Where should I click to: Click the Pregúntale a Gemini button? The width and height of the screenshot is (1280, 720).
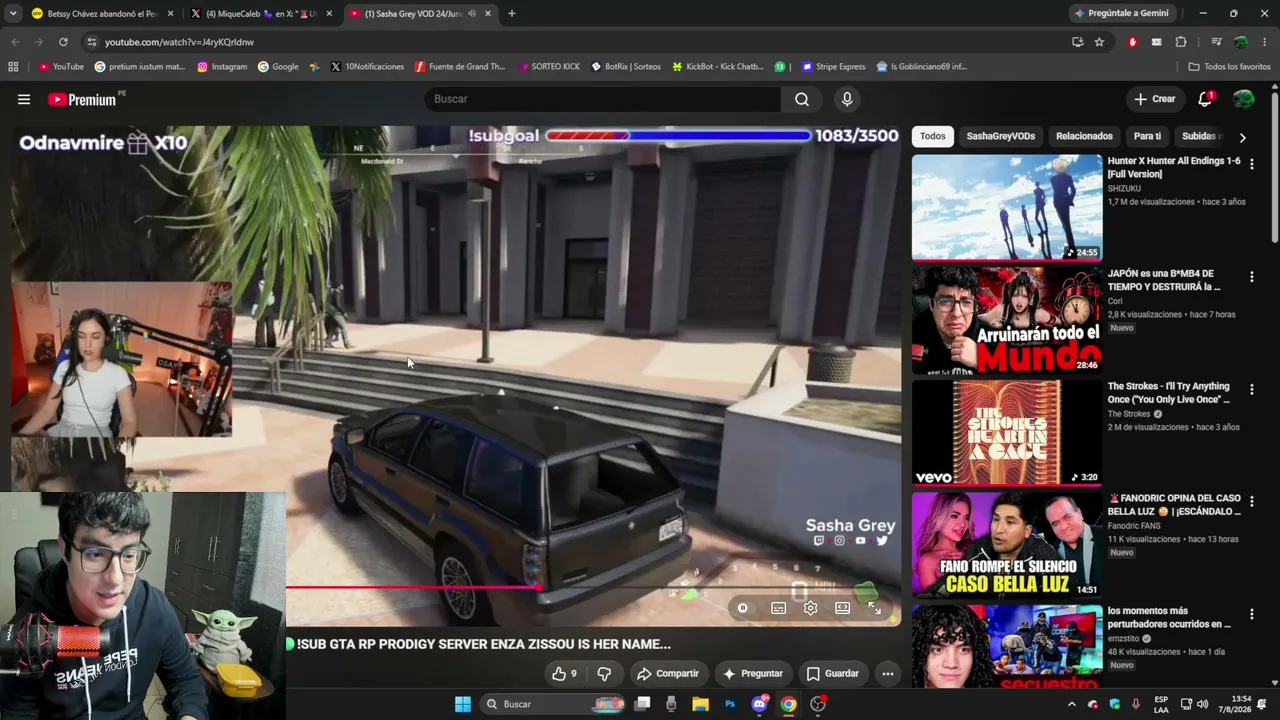[x=1120, y=14]
